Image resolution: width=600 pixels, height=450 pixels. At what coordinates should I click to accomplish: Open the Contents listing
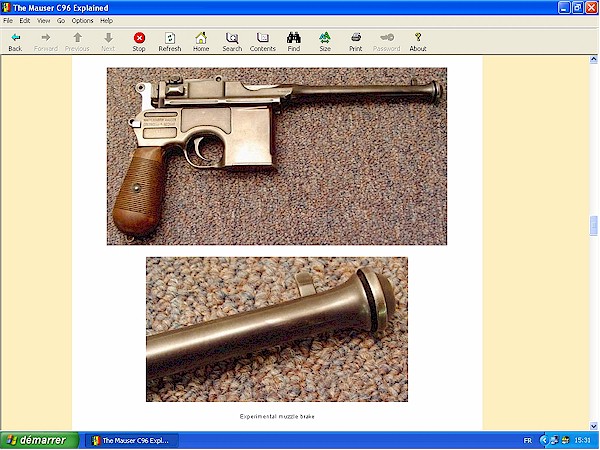(x=262, y=42)
